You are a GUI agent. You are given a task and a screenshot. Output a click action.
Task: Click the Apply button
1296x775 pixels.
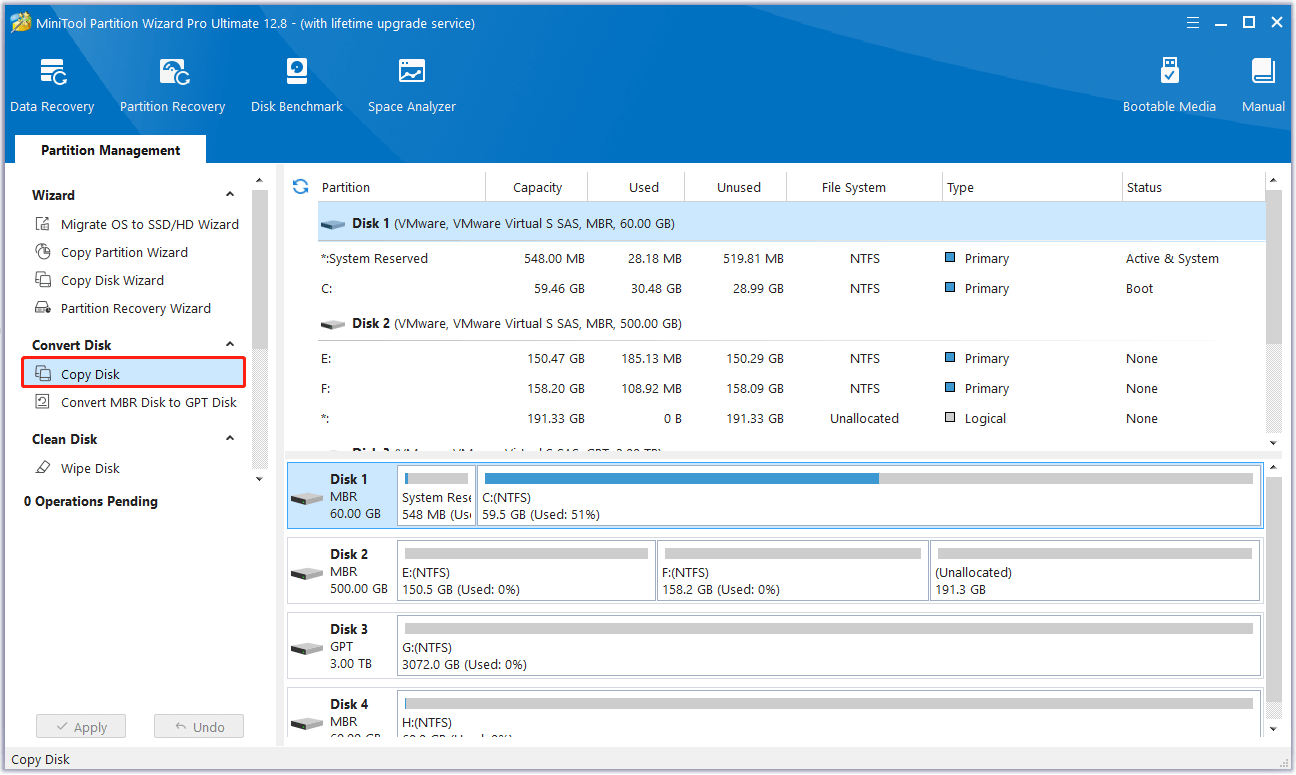point(80,727)
